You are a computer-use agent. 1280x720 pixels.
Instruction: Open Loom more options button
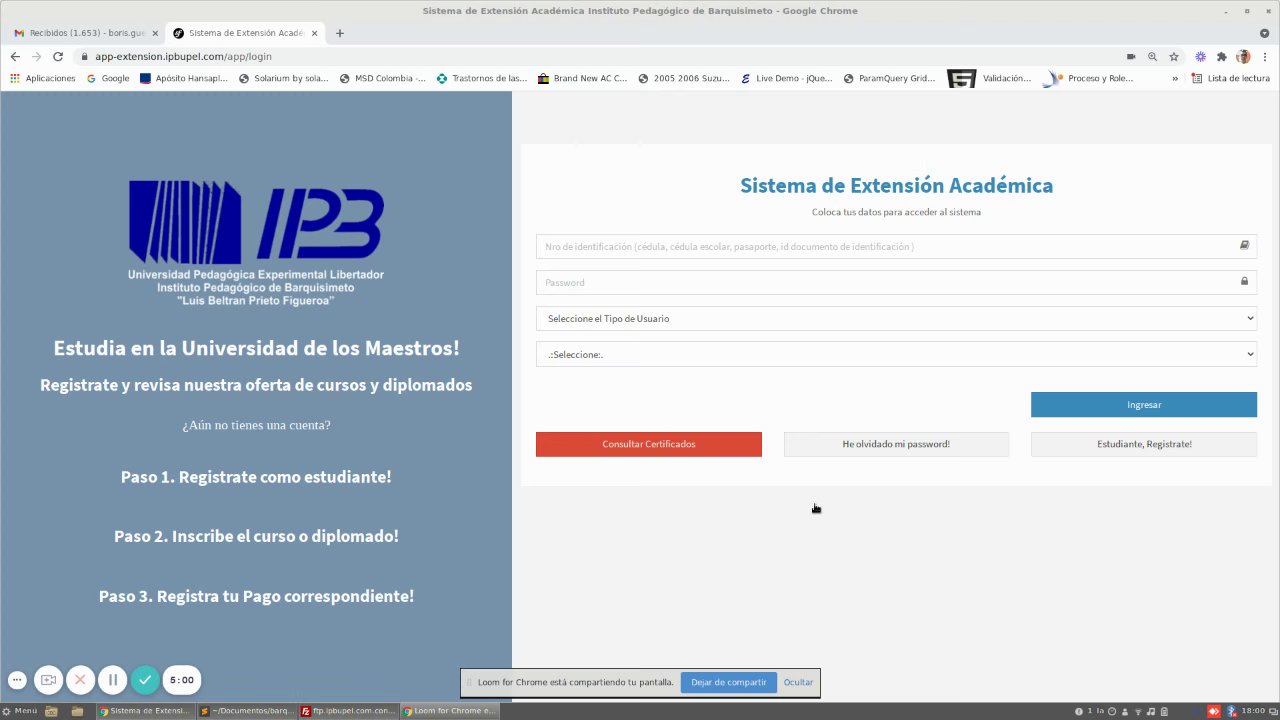point(17,680)
